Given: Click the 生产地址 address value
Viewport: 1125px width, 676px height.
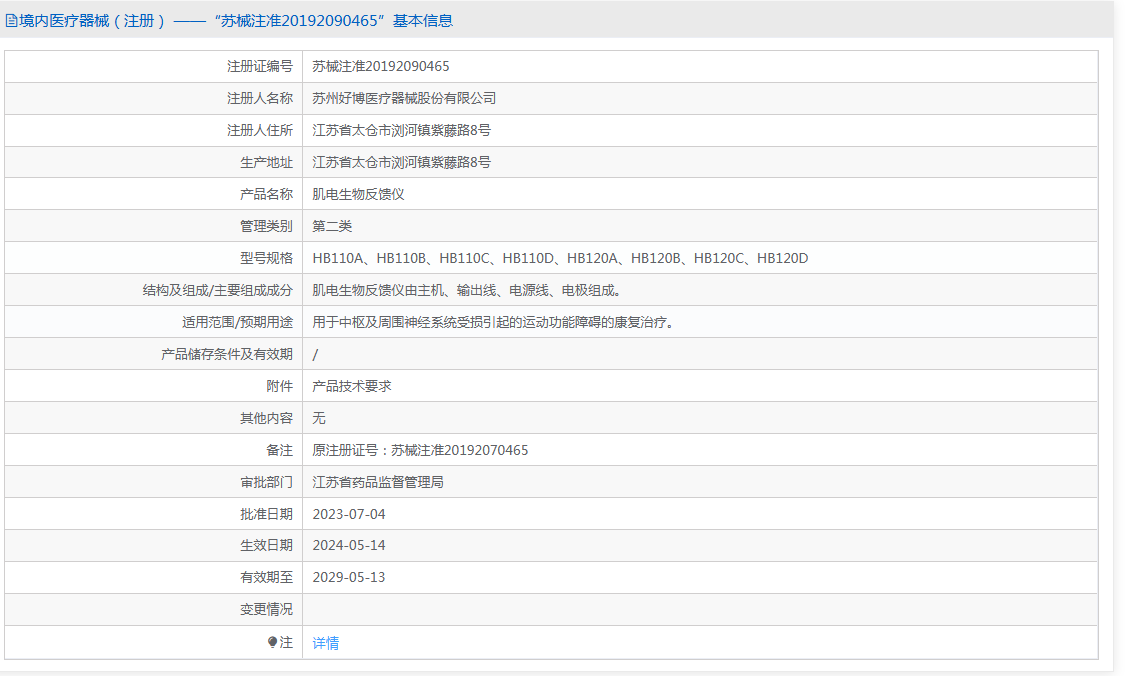Looking at the screenshot, I should (402, 162).
